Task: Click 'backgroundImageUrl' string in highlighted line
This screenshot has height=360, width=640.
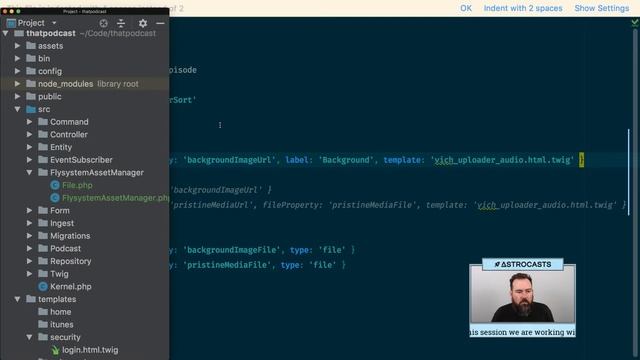Action: pyautogui.click(x=229, y=160)
